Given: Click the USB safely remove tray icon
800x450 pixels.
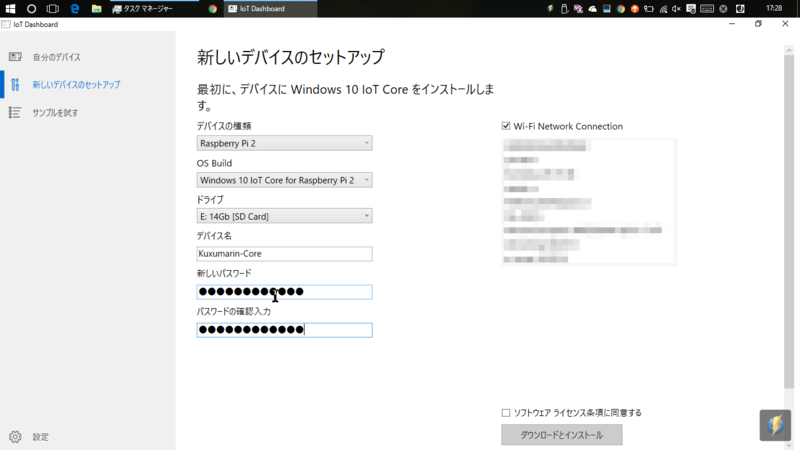Looking at the screenshot, I should pos(564,8).
